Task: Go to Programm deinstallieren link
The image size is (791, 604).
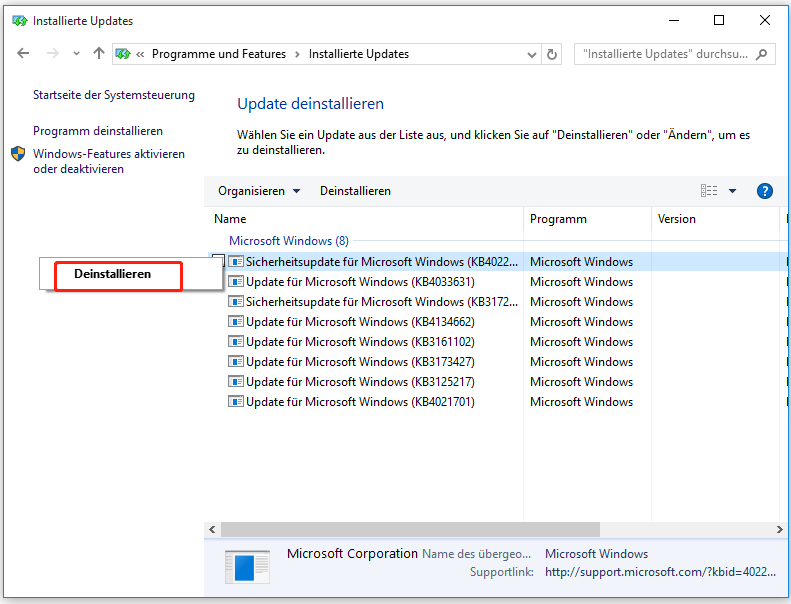Action: (98, 131)
